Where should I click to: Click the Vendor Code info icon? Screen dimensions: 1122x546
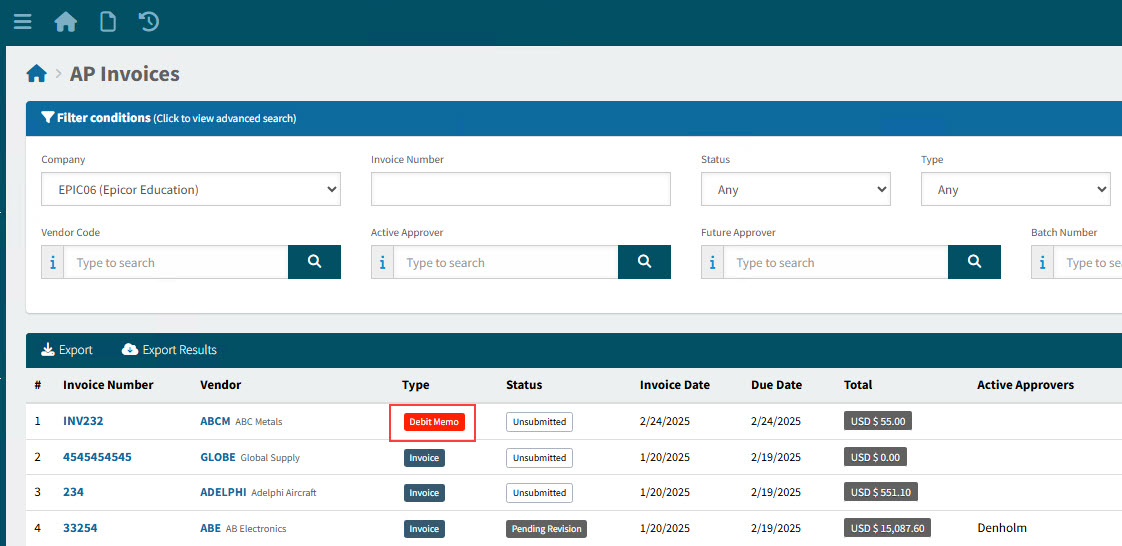[52, 263]
